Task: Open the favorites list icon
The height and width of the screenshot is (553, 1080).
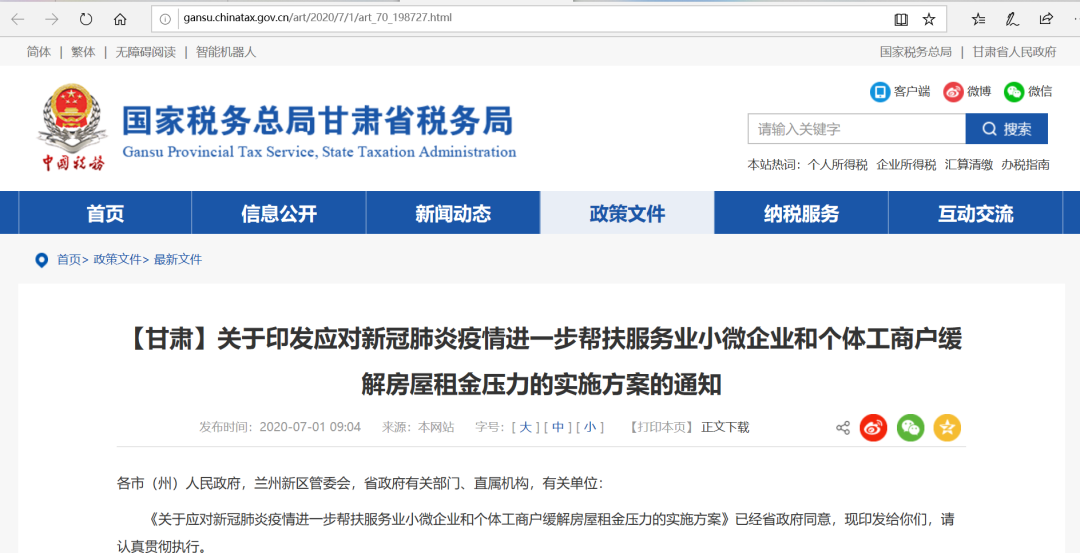Action: click(978, 19)
